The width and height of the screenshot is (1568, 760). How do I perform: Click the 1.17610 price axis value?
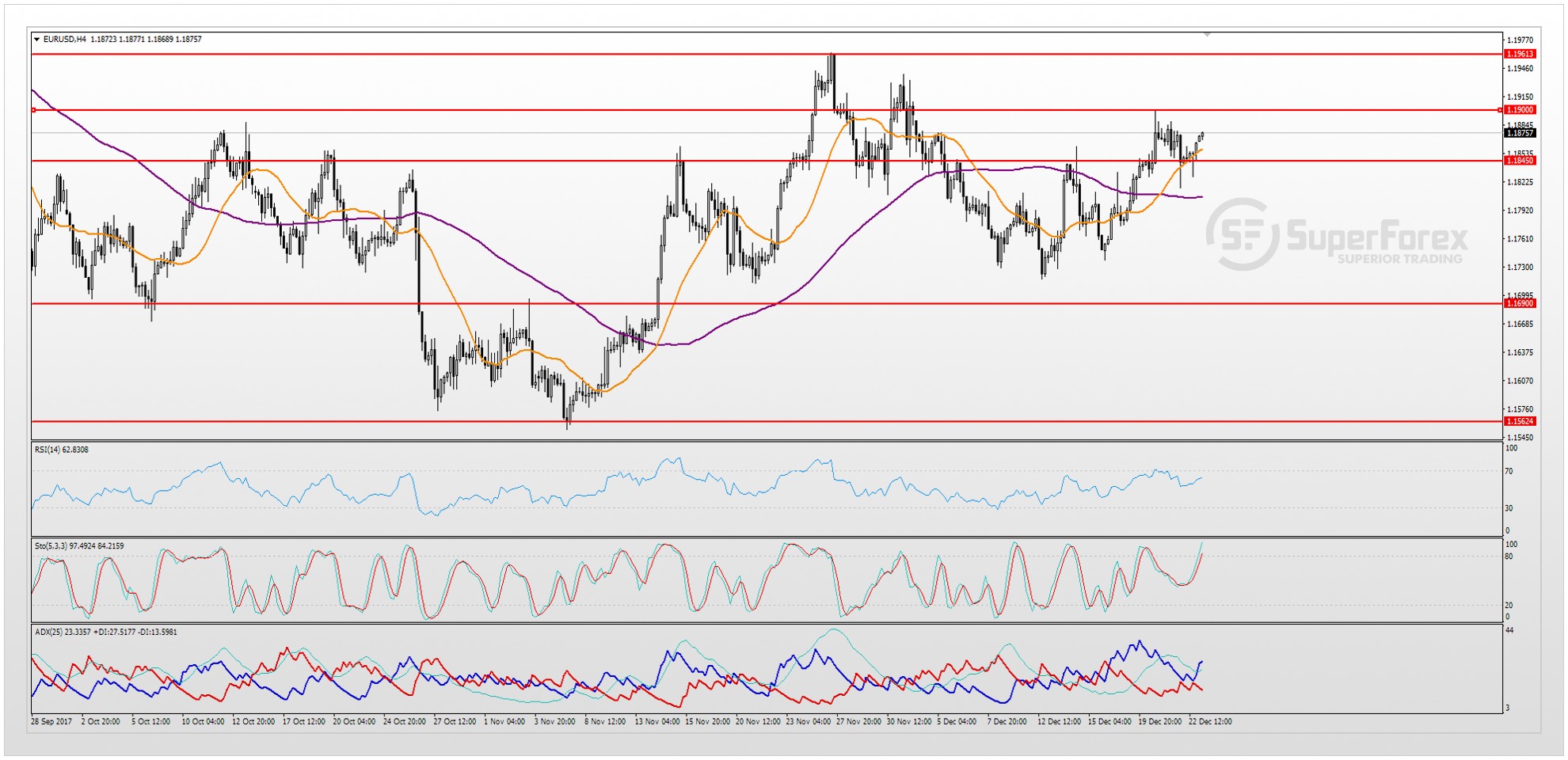[x=1520, y=238]
